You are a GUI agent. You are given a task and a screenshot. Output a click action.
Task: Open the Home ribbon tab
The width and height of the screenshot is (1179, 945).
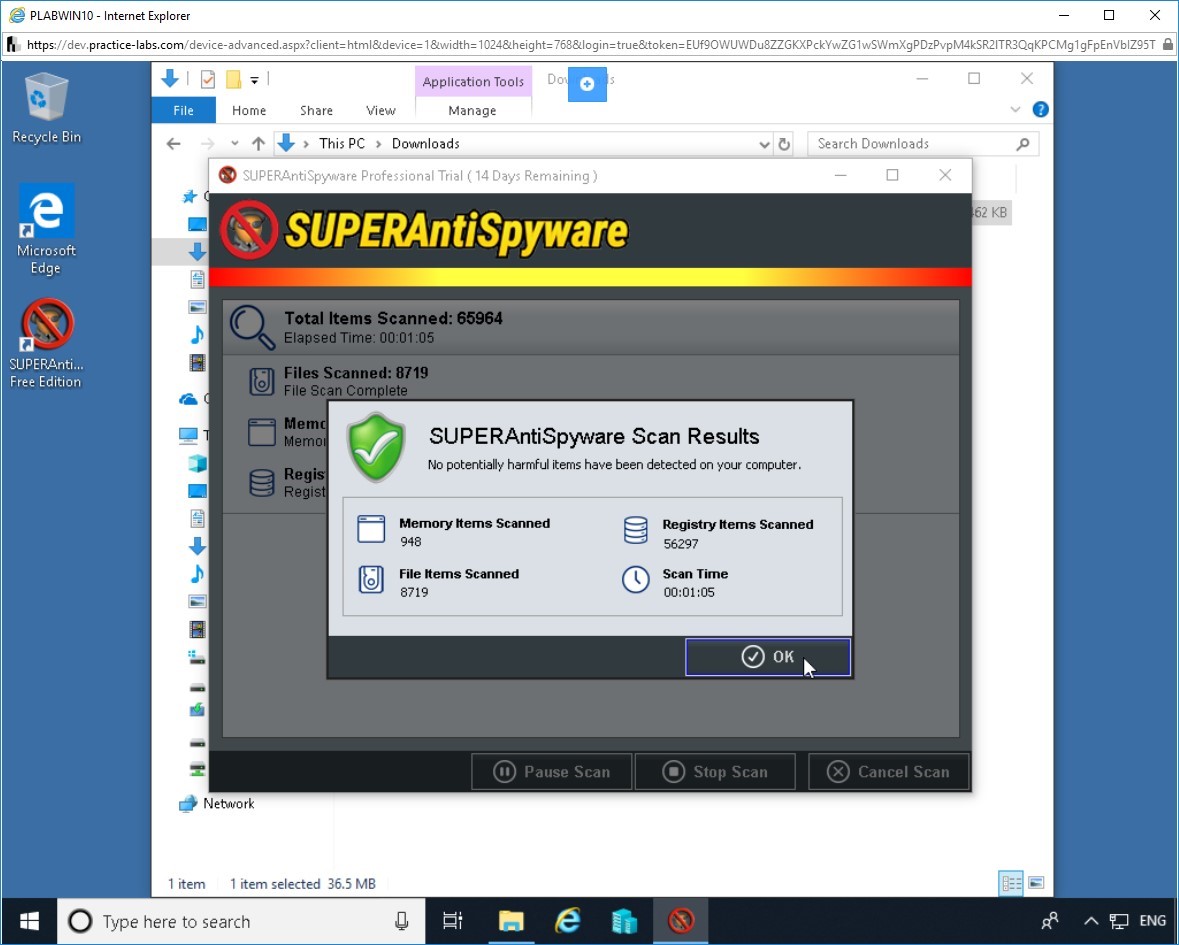pyautogui.click(x=249, y=111)
